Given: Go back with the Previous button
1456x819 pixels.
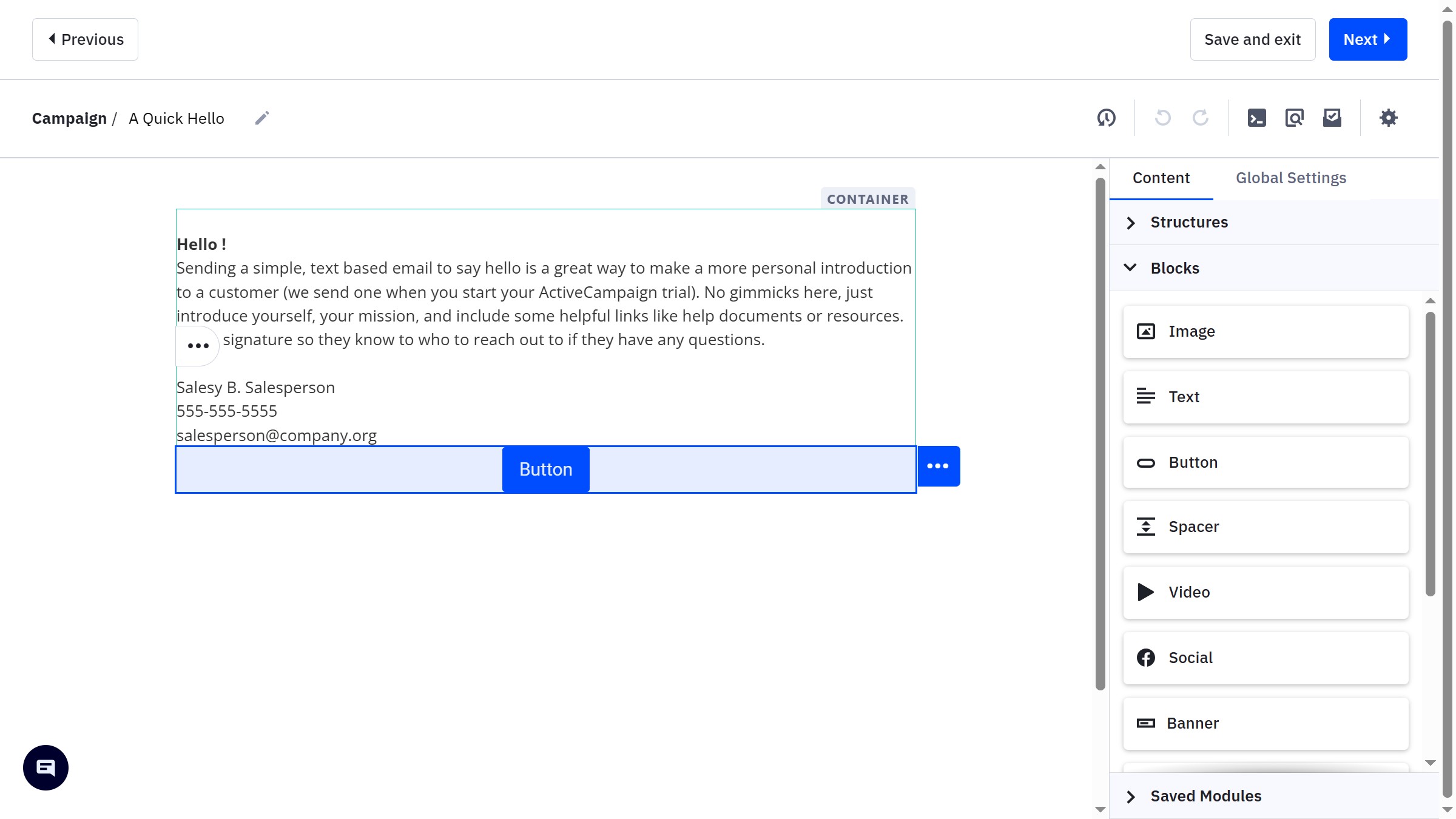Looking at the screenshot, I should (85, 39).
